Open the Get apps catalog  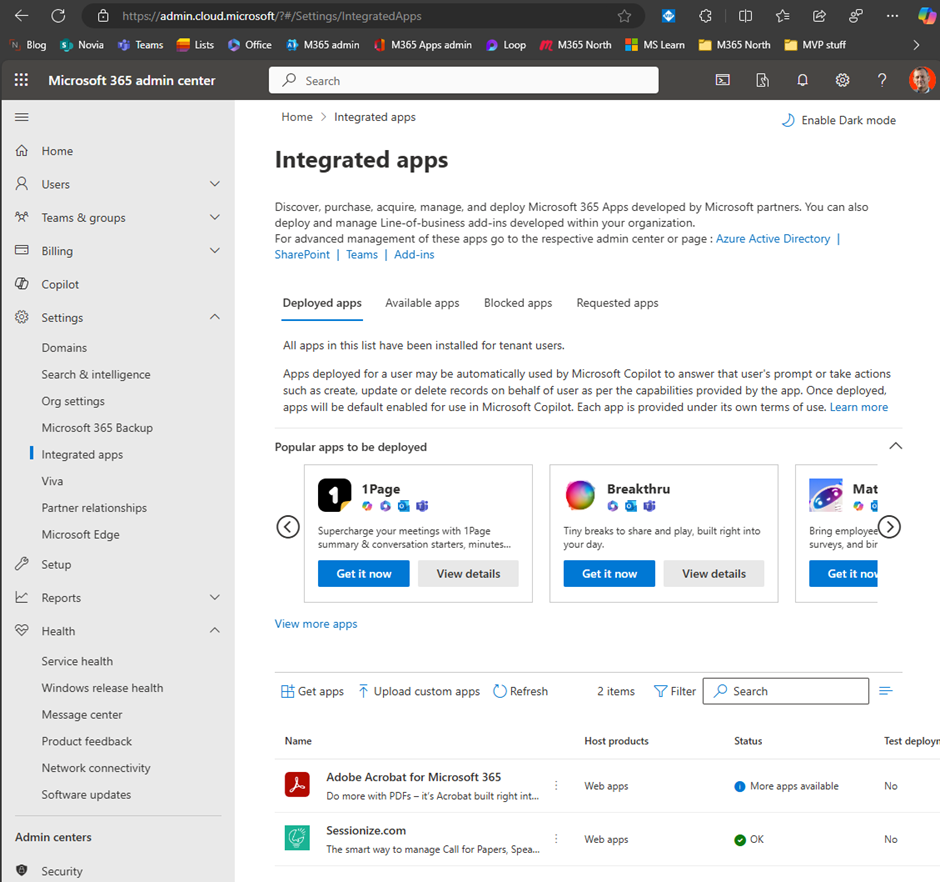tap(311, 691)
